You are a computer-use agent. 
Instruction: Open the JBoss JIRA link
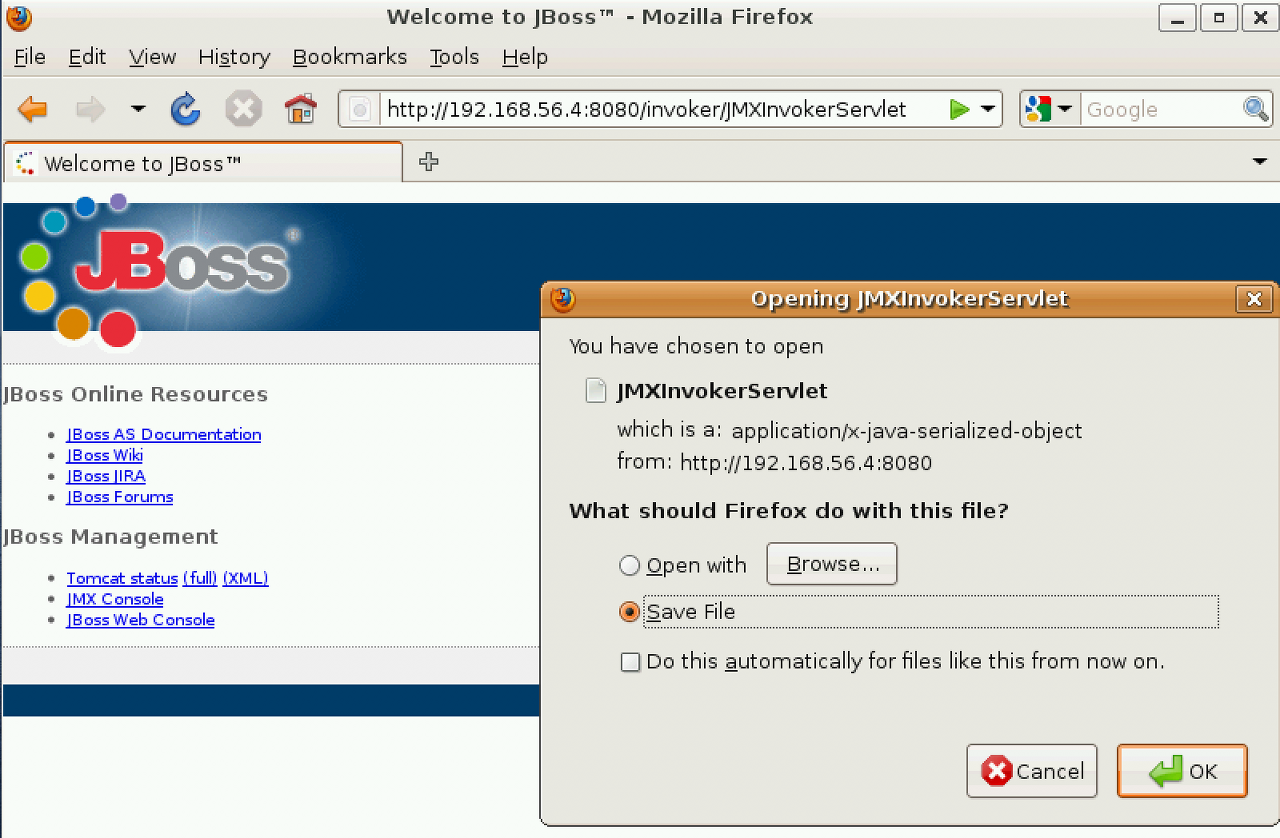point(106,476)
